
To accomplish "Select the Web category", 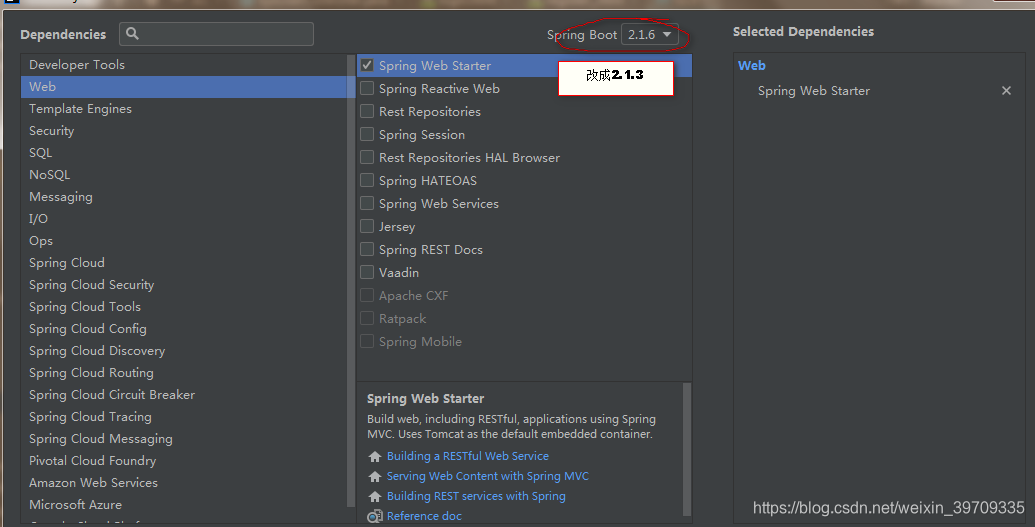I will click(x=184, y=87).
